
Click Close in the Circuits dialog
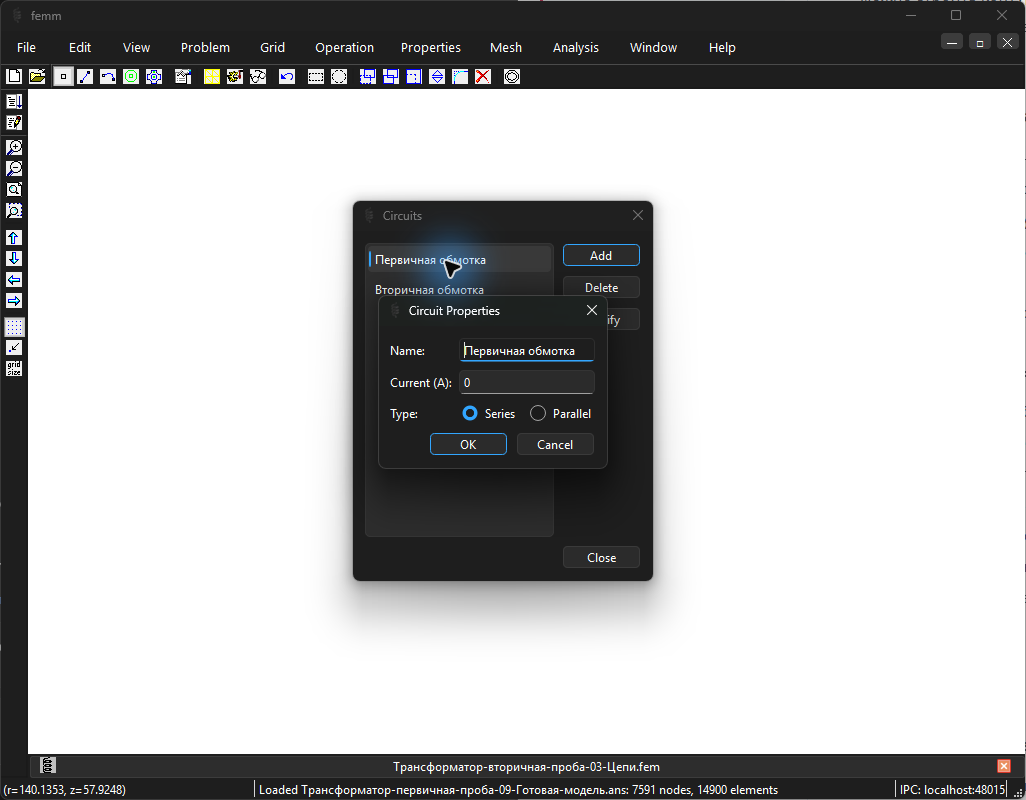(x=601, y=557)
